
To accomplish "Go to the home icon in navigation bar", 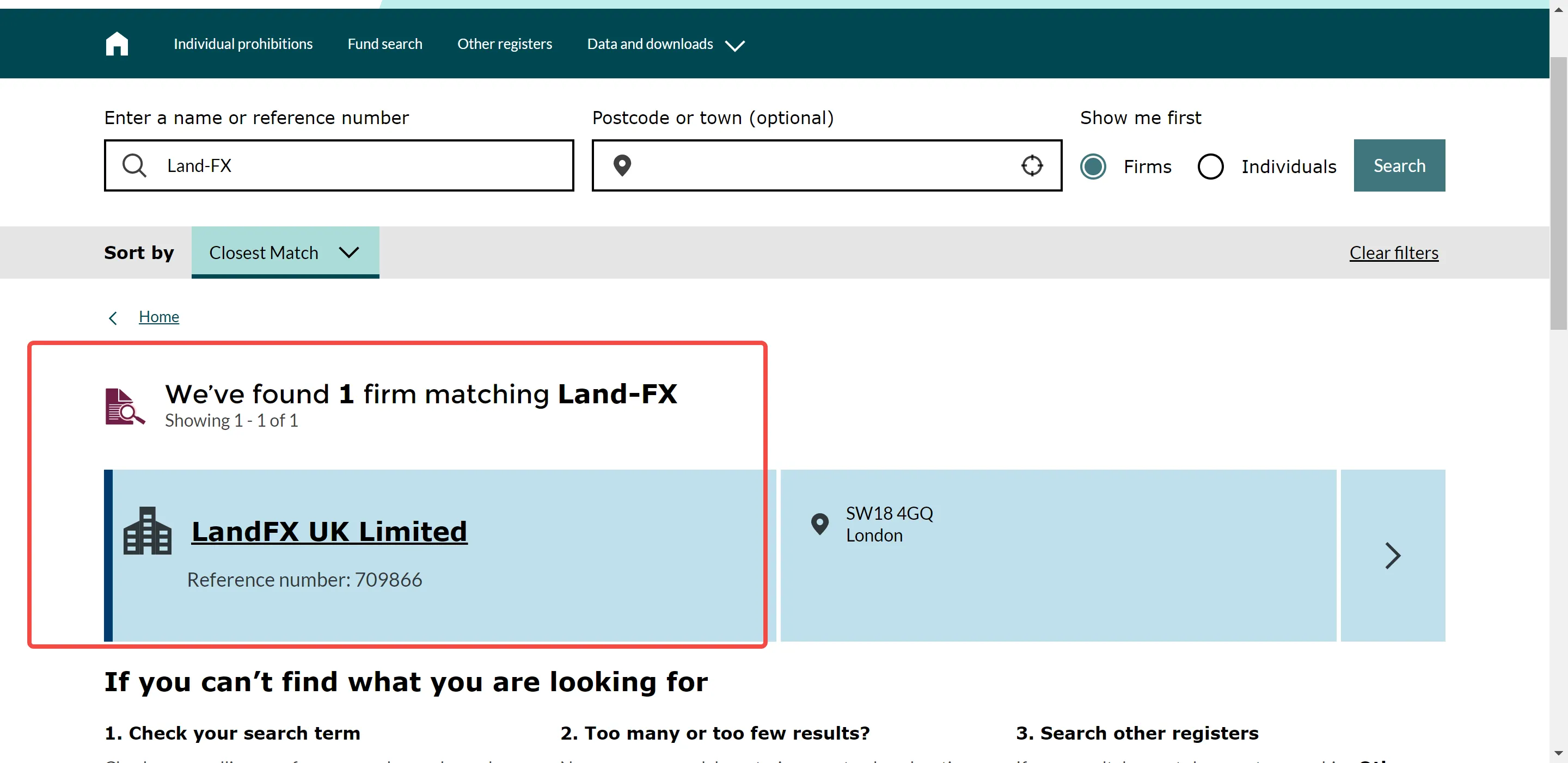I will point(117,44).
